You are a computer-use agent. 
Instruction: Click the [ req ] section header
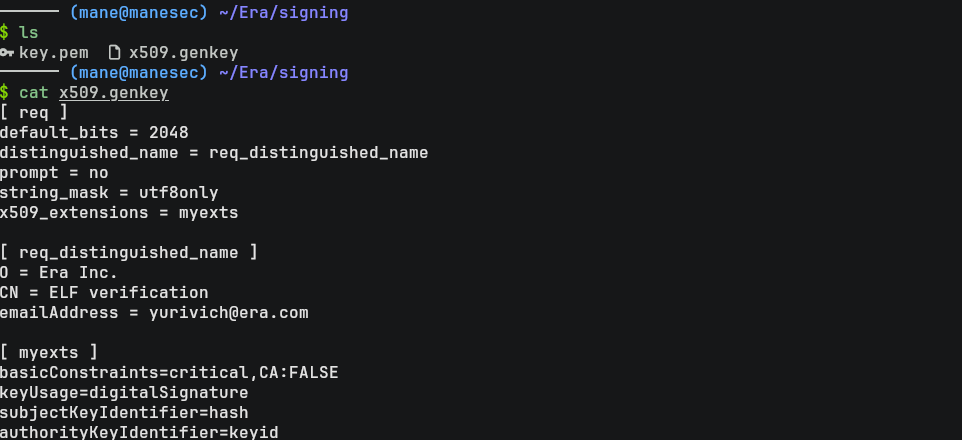[x=34, y=112]
